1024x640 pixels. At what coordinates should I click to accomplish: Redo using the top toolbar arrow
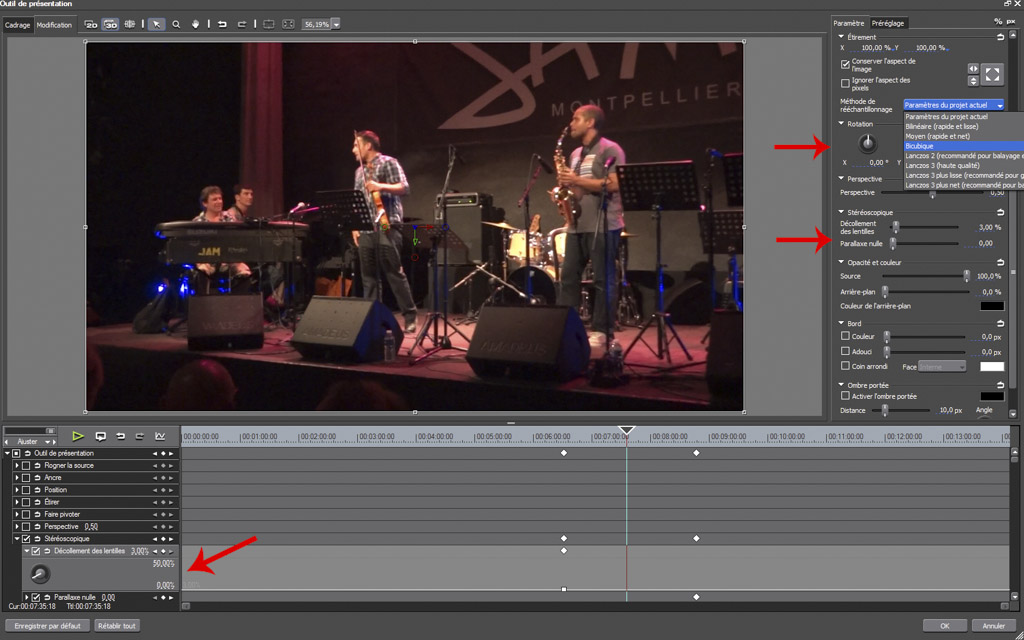242,24
